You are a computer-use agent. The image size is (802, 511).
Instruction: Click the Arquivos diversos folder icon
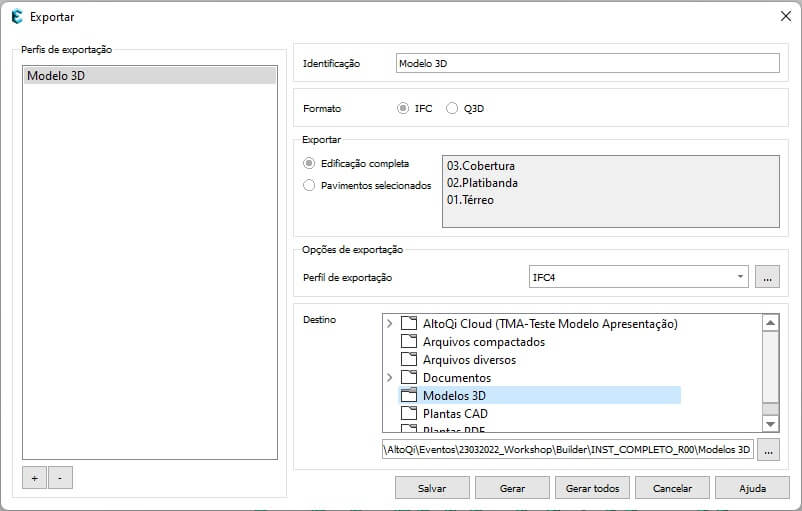pos(409,359)
